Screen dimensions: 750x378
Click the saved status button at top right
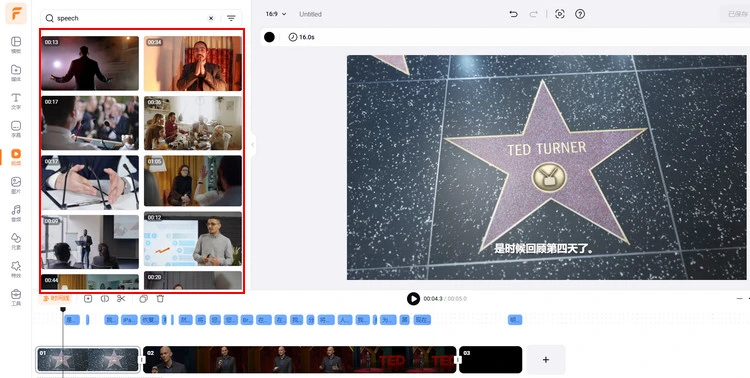click(737, 14)
